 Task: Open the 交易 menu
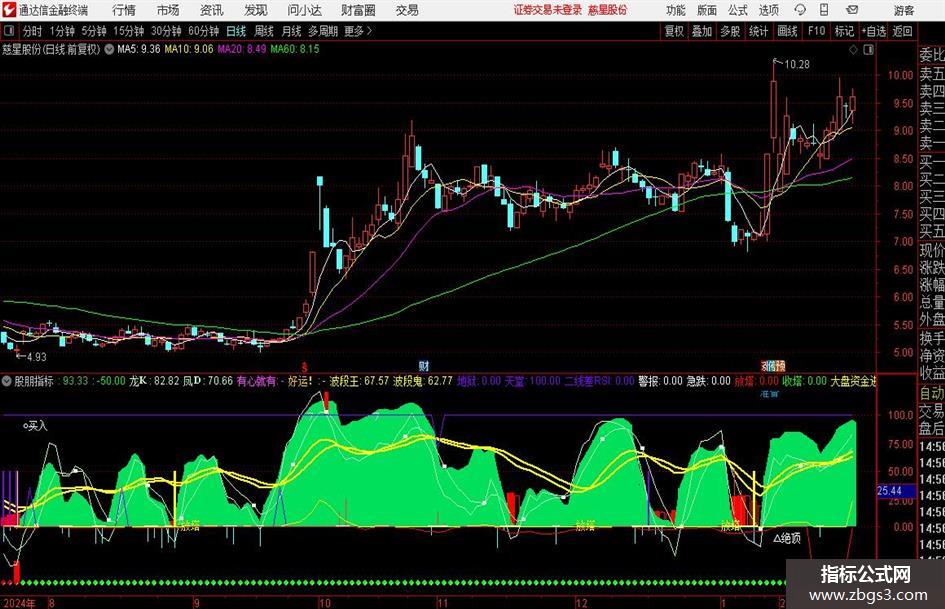(x=407, y=10)
